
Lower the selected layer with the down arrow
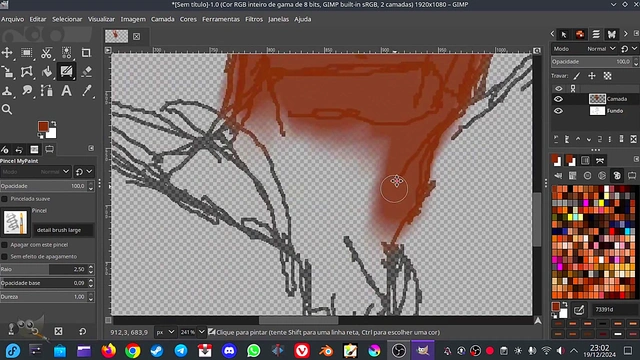[589, 139]
